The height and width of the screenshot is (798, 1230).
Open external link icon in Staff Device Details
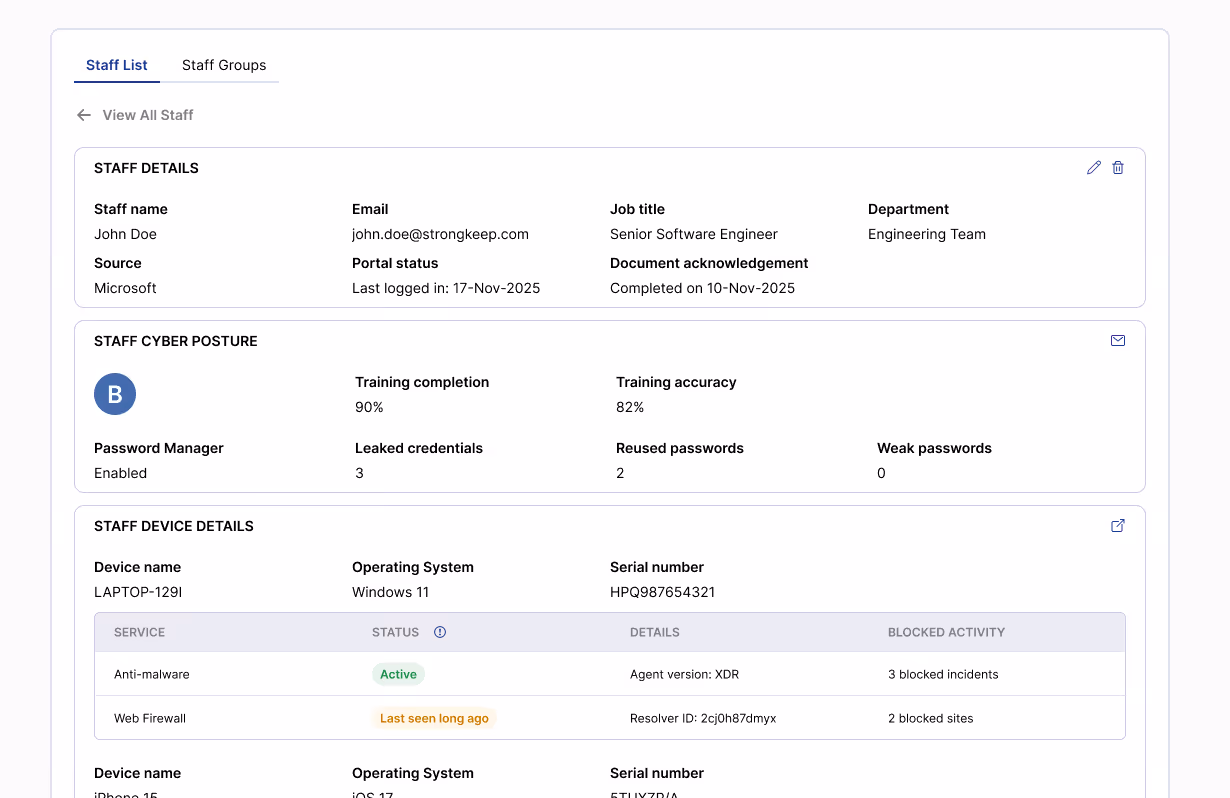(1118, 526)
